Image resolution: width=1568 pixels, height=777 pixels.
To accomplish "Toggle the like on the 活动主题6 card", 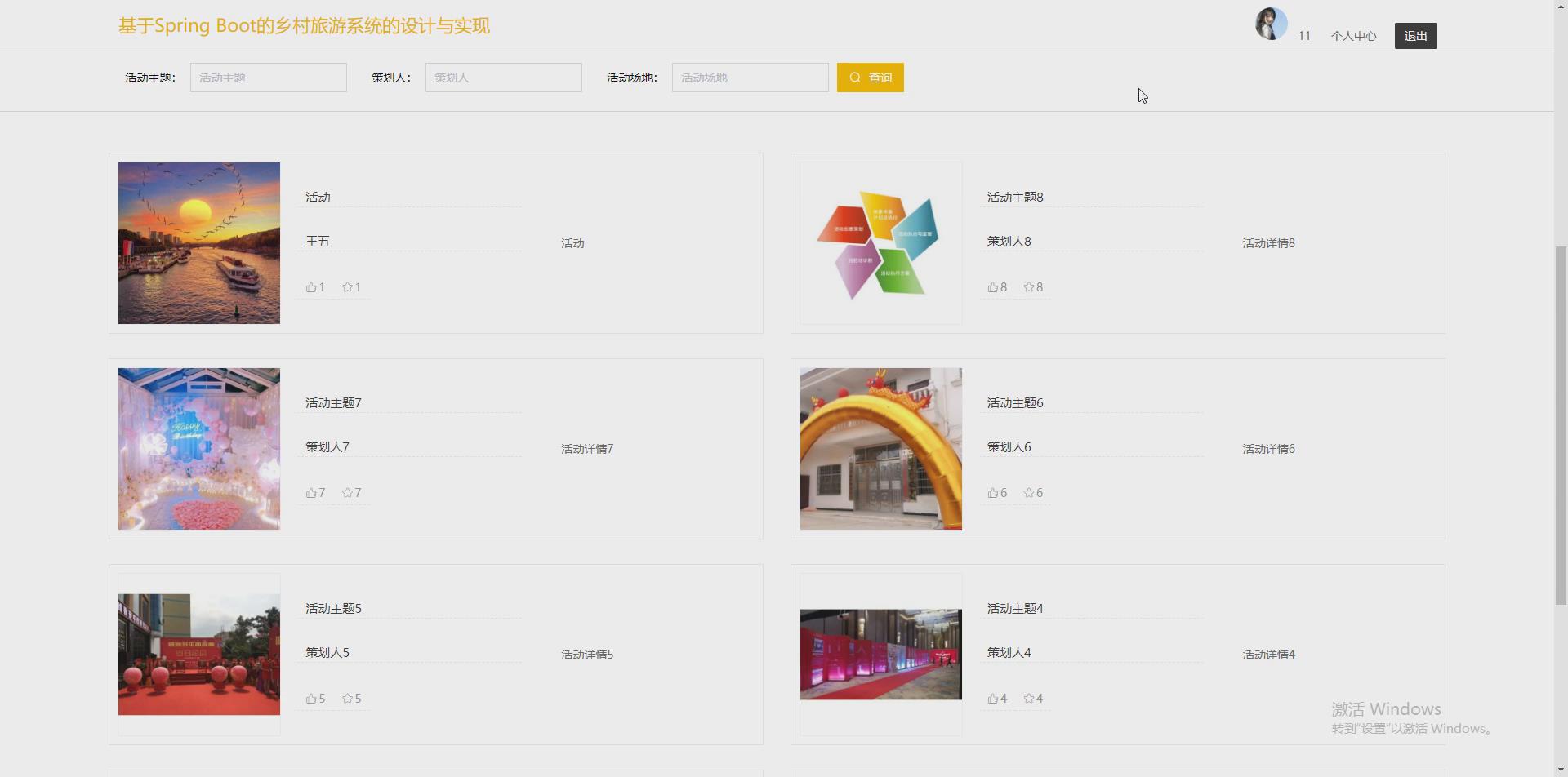I will tap(994, 492).
